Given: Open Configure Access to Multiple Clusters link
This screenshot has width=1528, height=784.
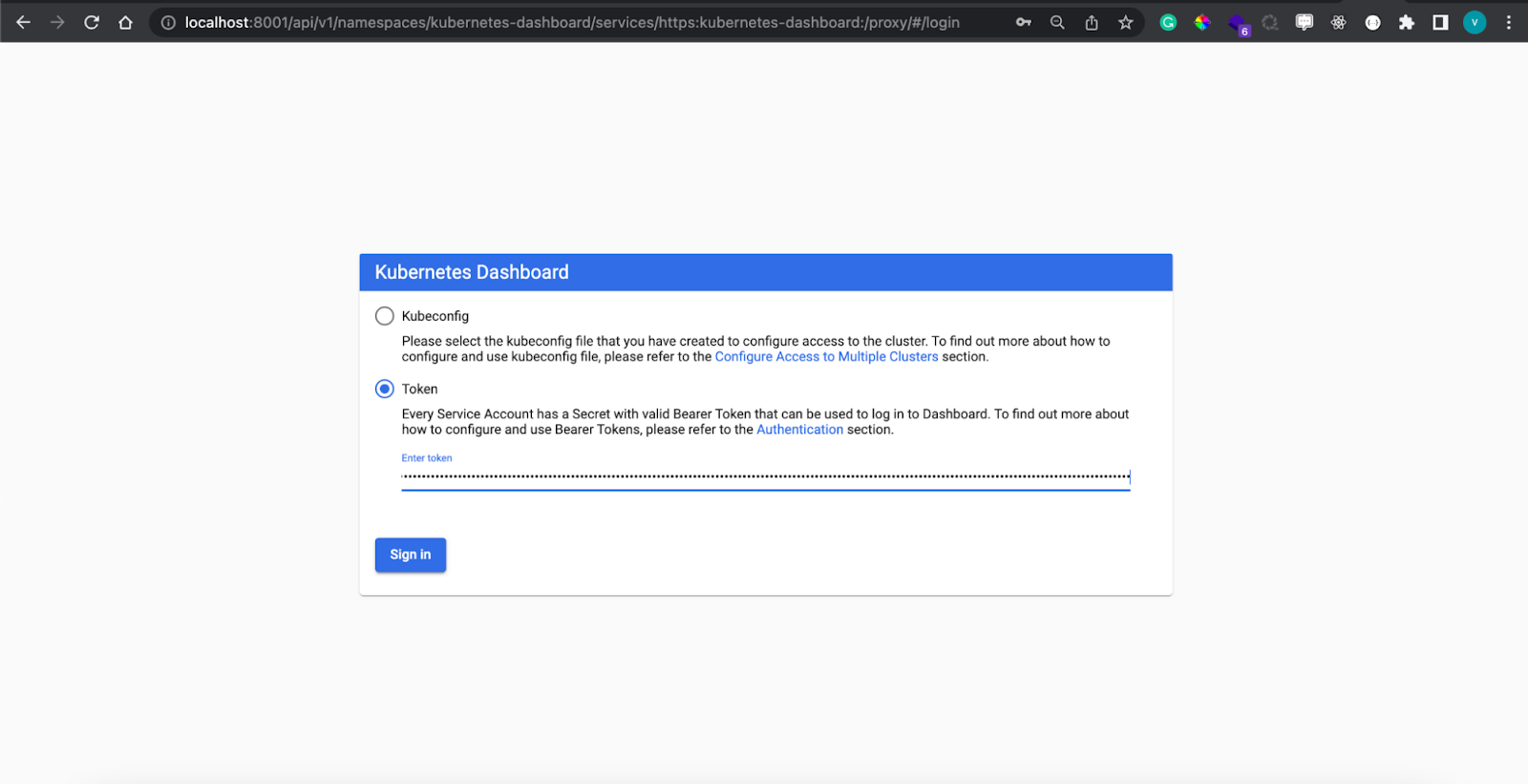Looking at the screenshot, I should (826, 356).
